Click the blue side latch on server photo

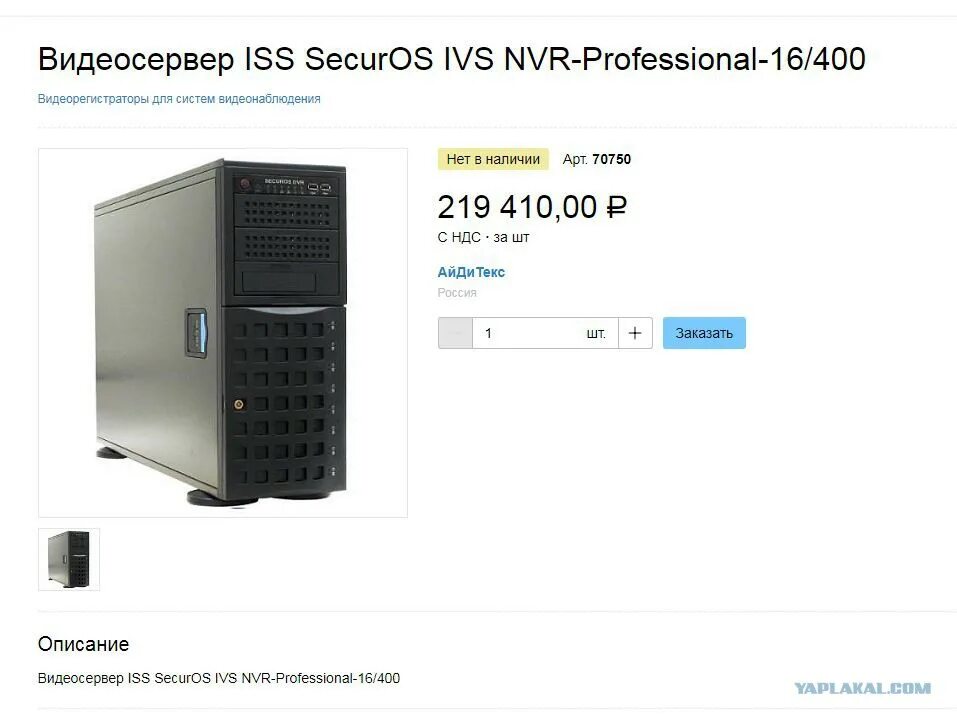click(x=196, y=331)
